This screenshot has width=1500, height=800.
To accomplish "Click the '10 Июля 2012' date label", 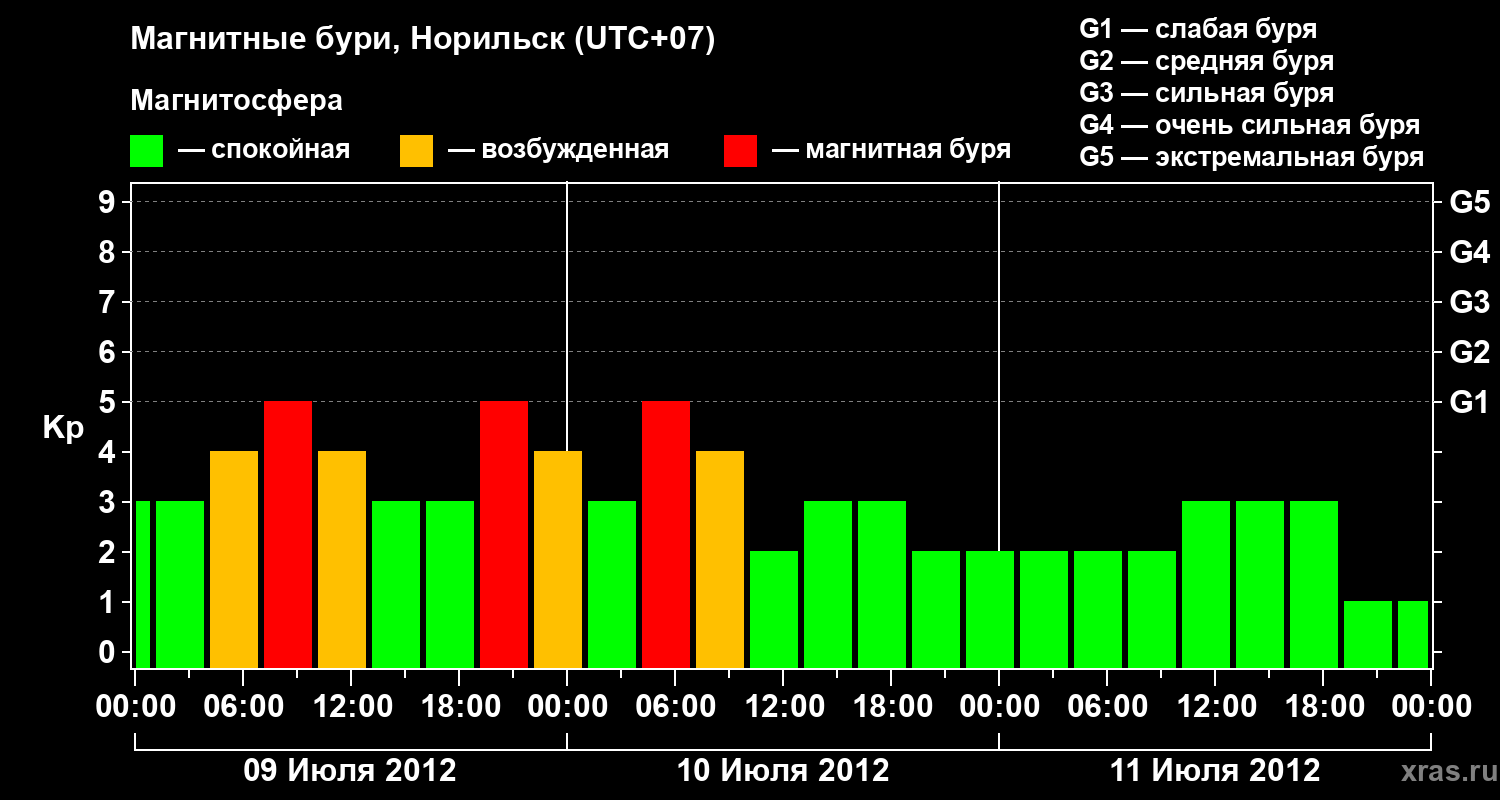I will (x=783, y=771).
